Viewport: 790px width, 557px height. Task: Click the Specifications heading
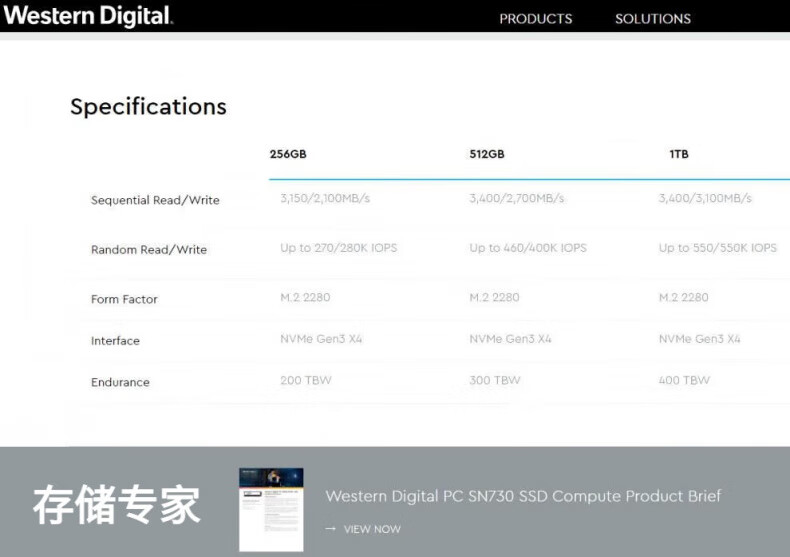pos(148,107)
